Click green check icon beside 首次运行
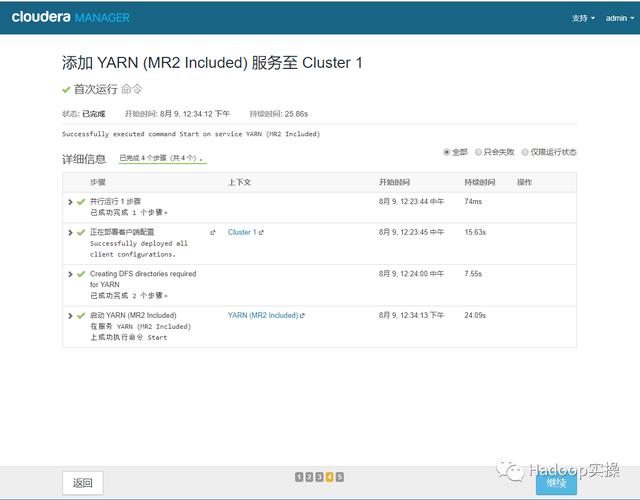The image size is (640, 500). click(66, 89)
